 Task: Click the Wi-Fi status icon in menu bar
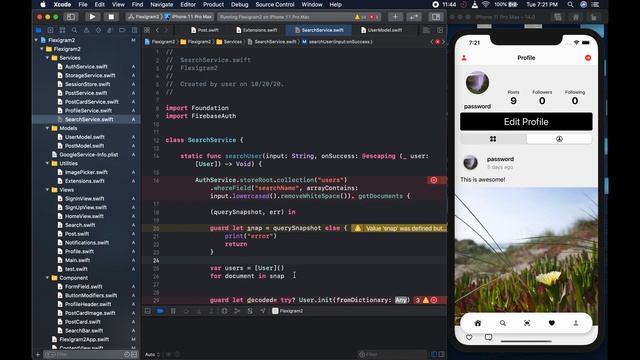point(485,4)
